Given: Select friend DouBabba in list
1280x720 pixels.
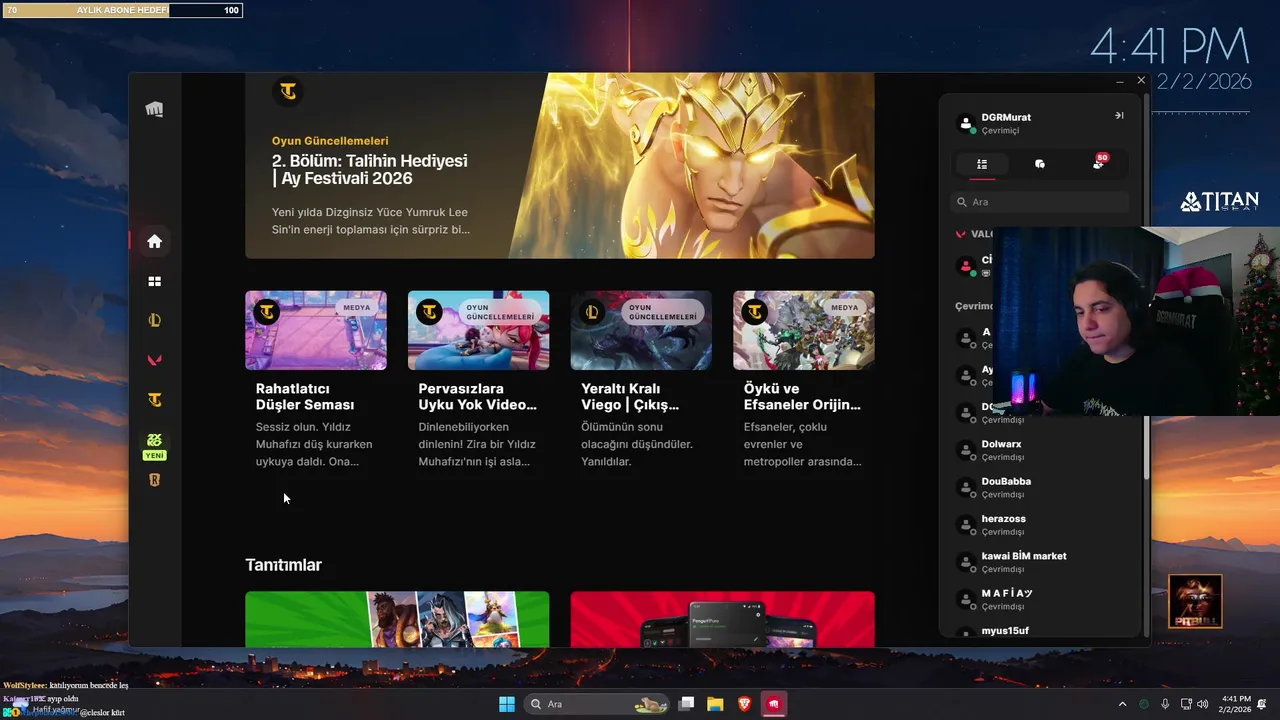Looking at the screenshot, I should pyautogui.click(x=1040, y=487).
